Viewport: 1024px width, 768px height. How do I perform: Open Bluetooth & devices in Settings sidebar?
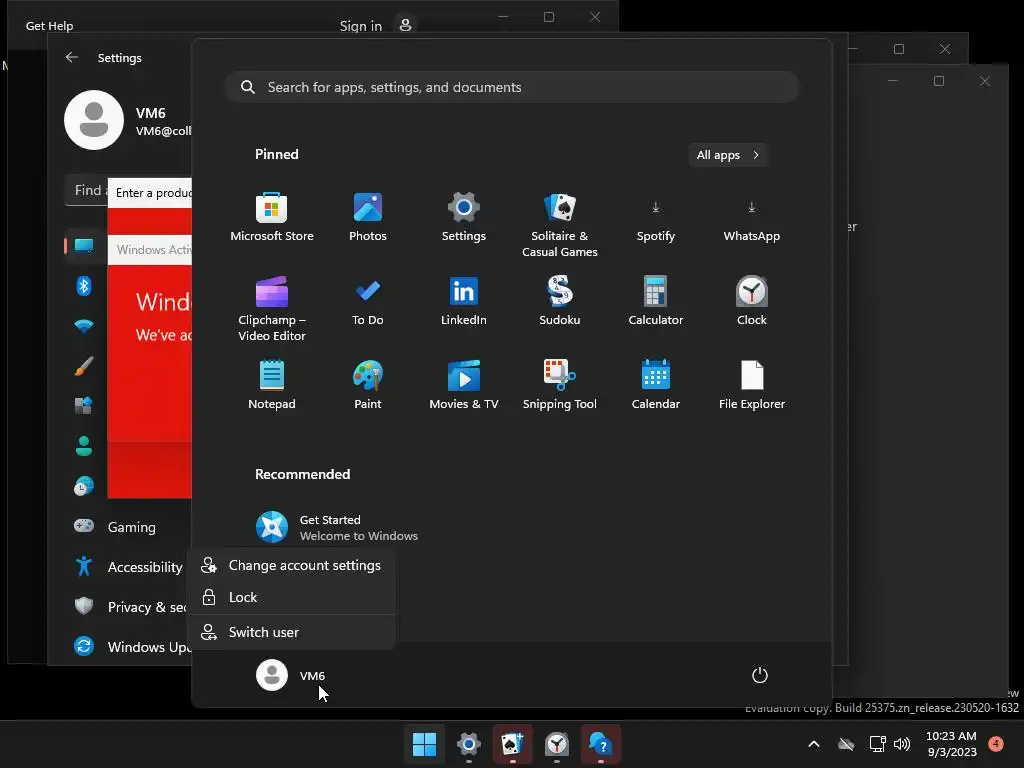click(x=84, y=285)
